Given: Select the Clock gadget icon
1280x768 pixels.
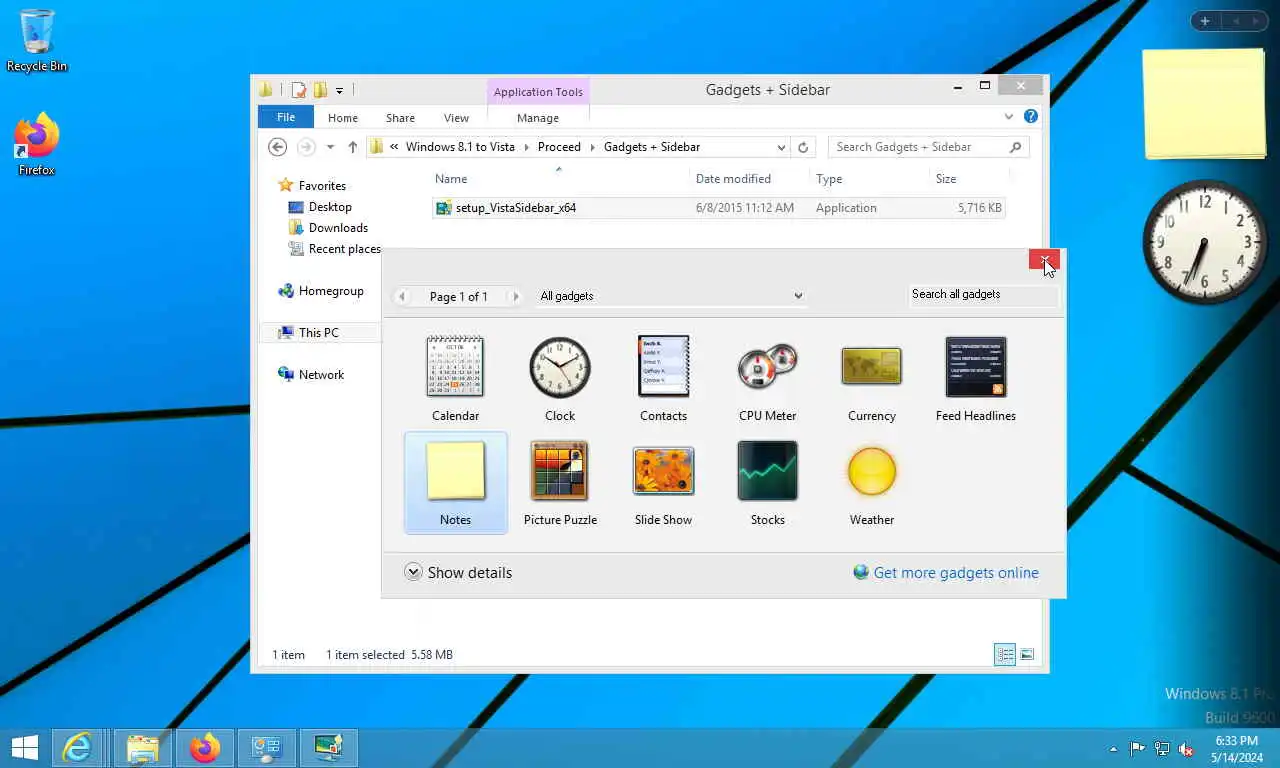Looking at the screenshot, I should tap(560, 367).
